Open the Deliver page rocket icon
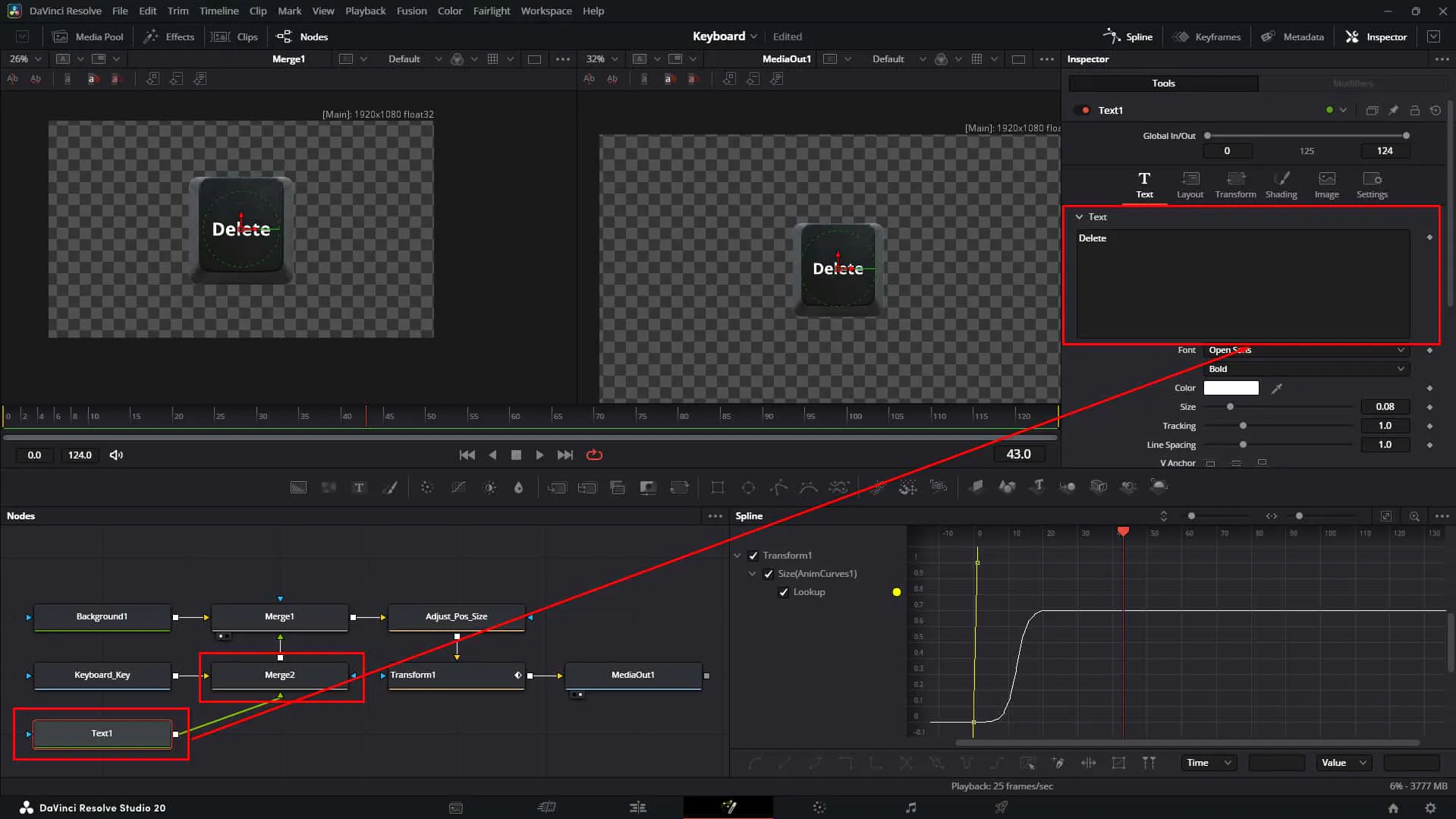This screenshot has width=1456, height=819. pyautogui.click(x=1002, y=808)
